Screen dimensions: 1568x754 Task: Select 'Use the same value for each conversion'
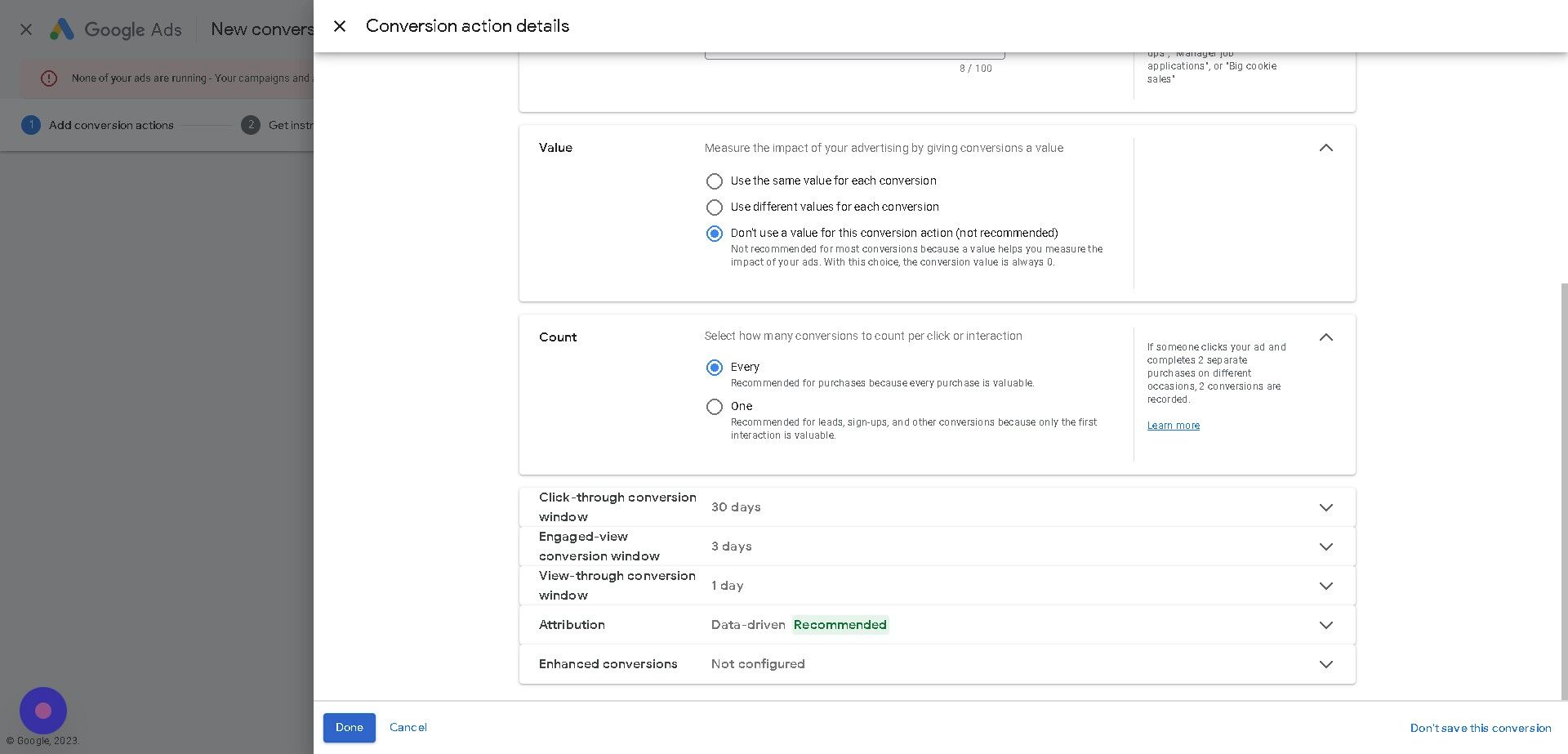pos(715,181)
